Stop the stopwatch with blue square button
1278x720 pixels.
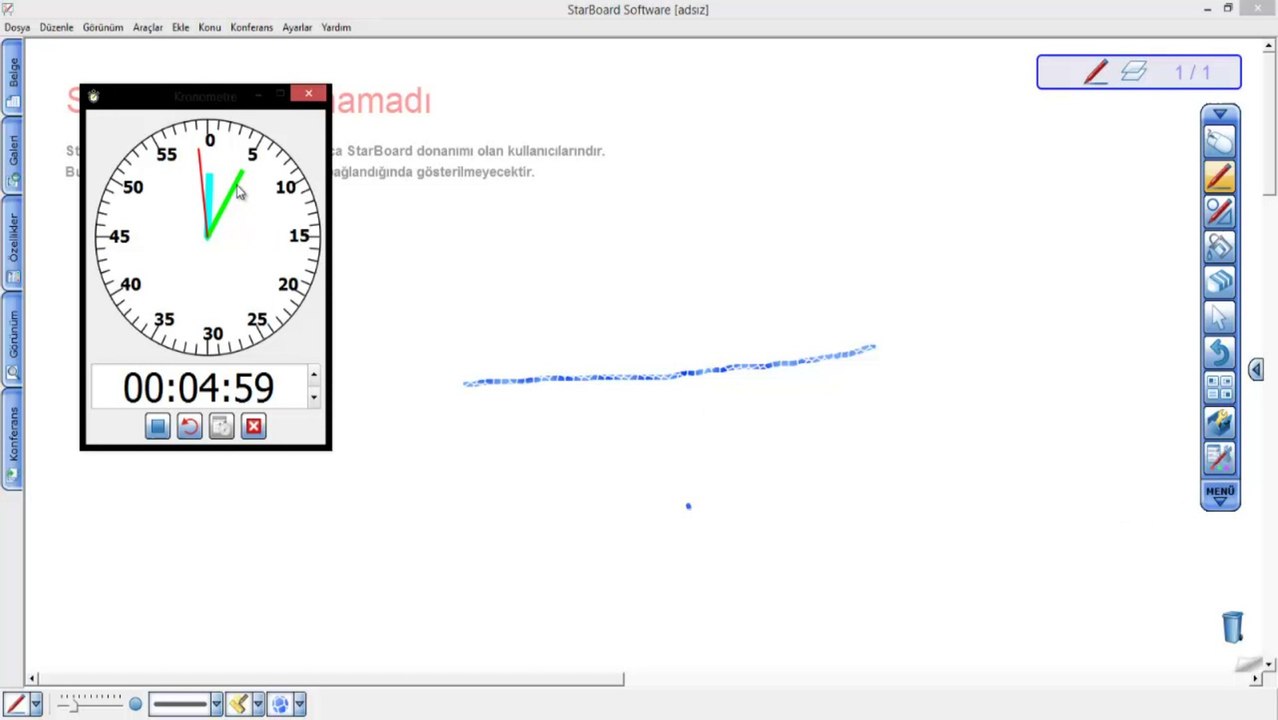coord(157,427)
